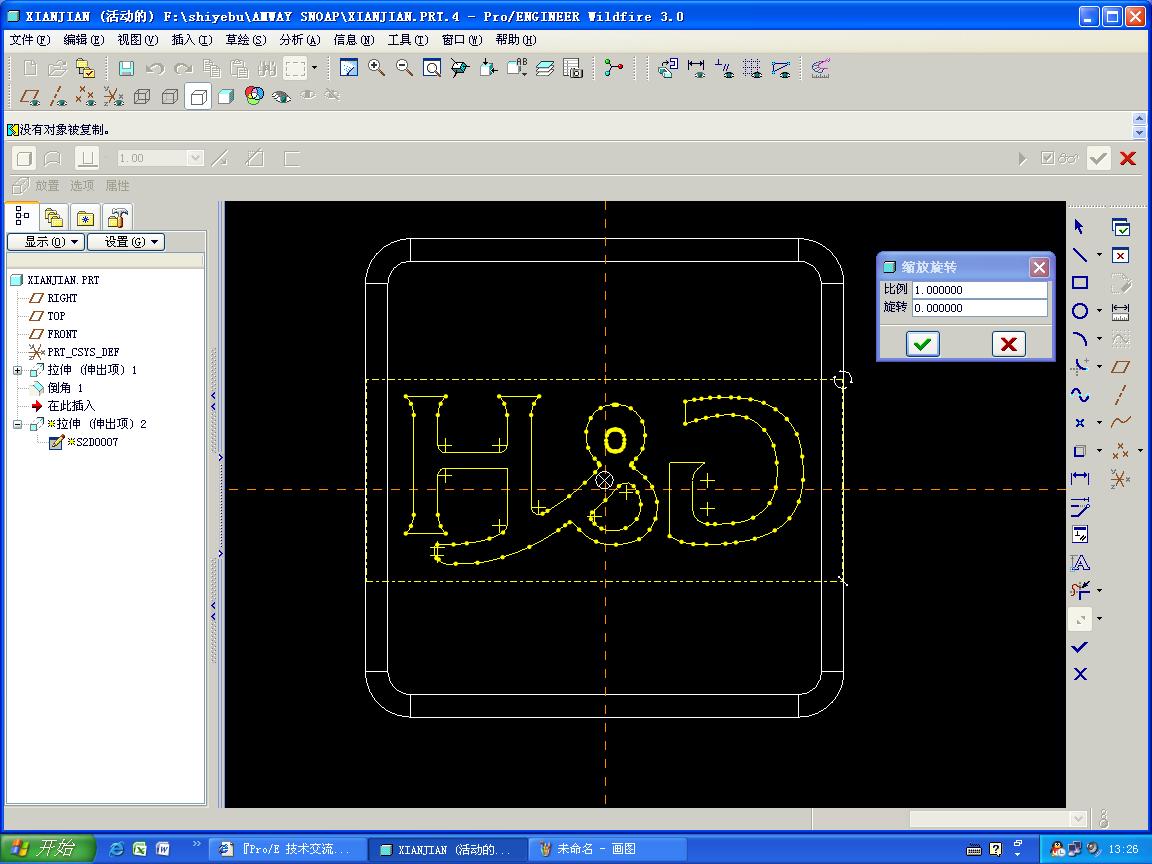The image size is (1152, 864).
Task: Open the 编辑(E) menu
Action: 84,40
